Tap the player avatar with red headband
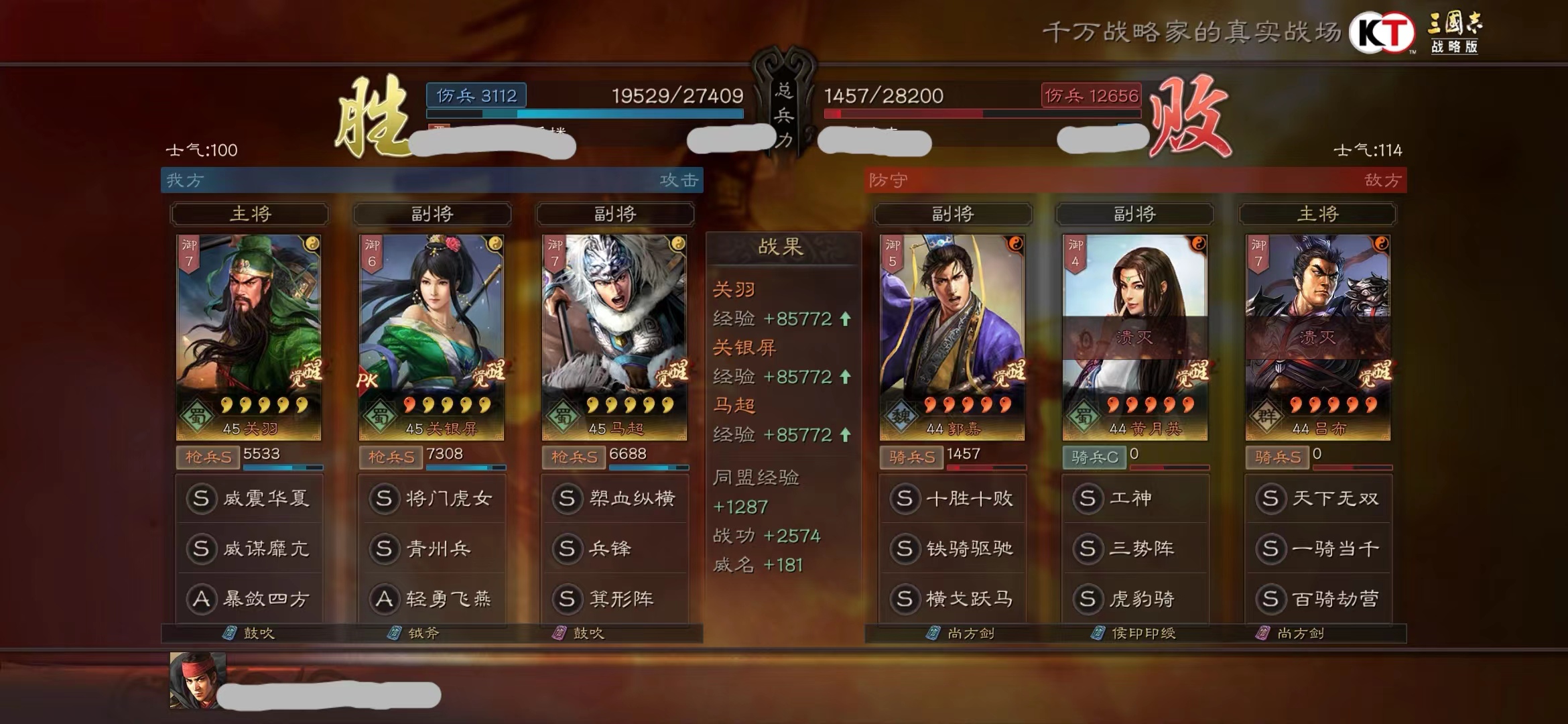 198,680
